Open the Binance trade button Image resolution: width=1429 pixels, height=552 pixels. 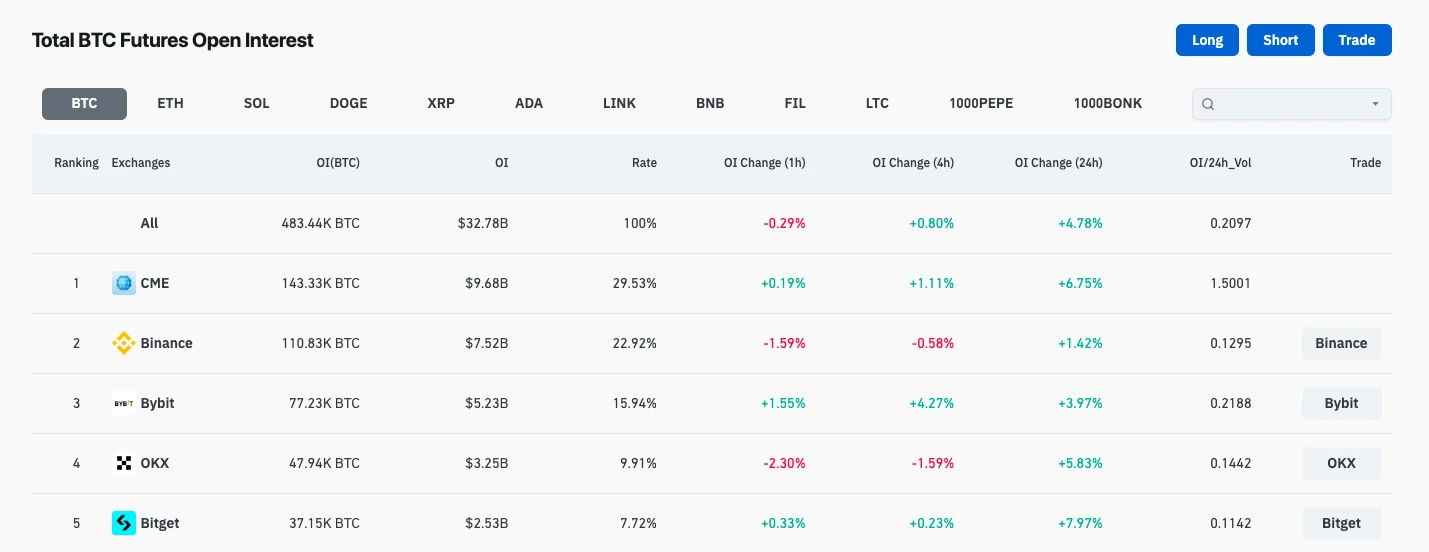[1341, 343]
